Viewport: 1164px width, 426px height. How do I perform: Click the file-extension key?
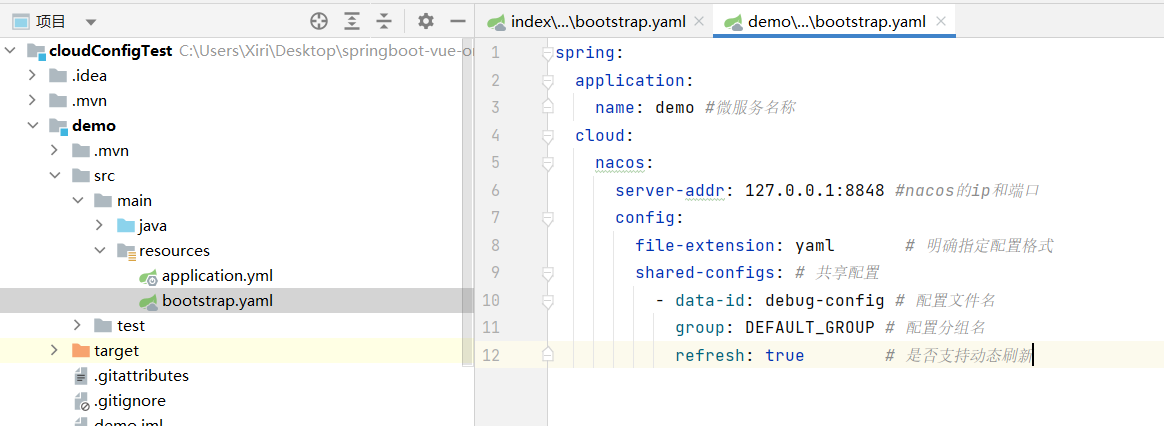[704, 246]
